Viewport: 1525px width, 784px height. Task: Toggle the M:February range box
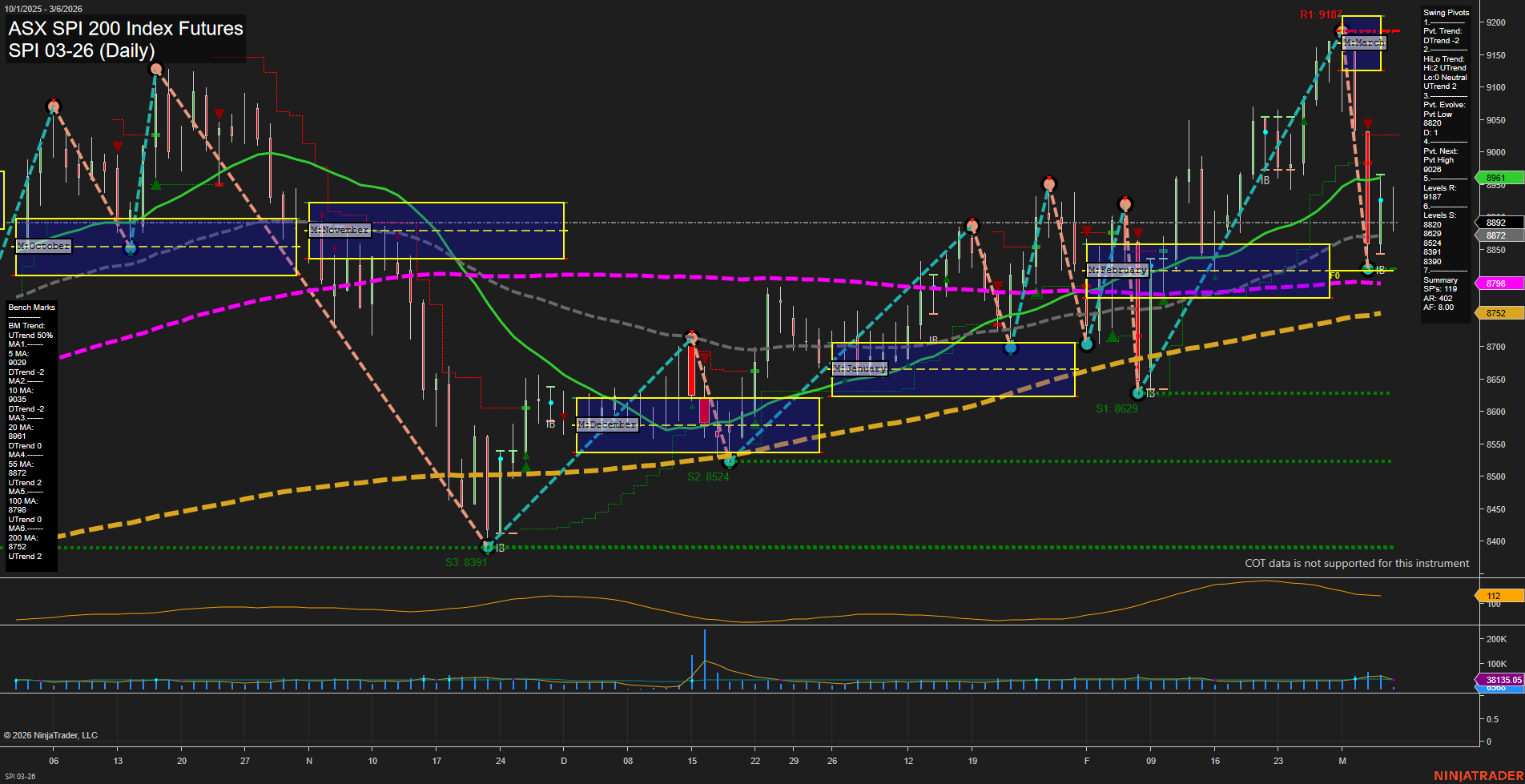(1117, 270)
